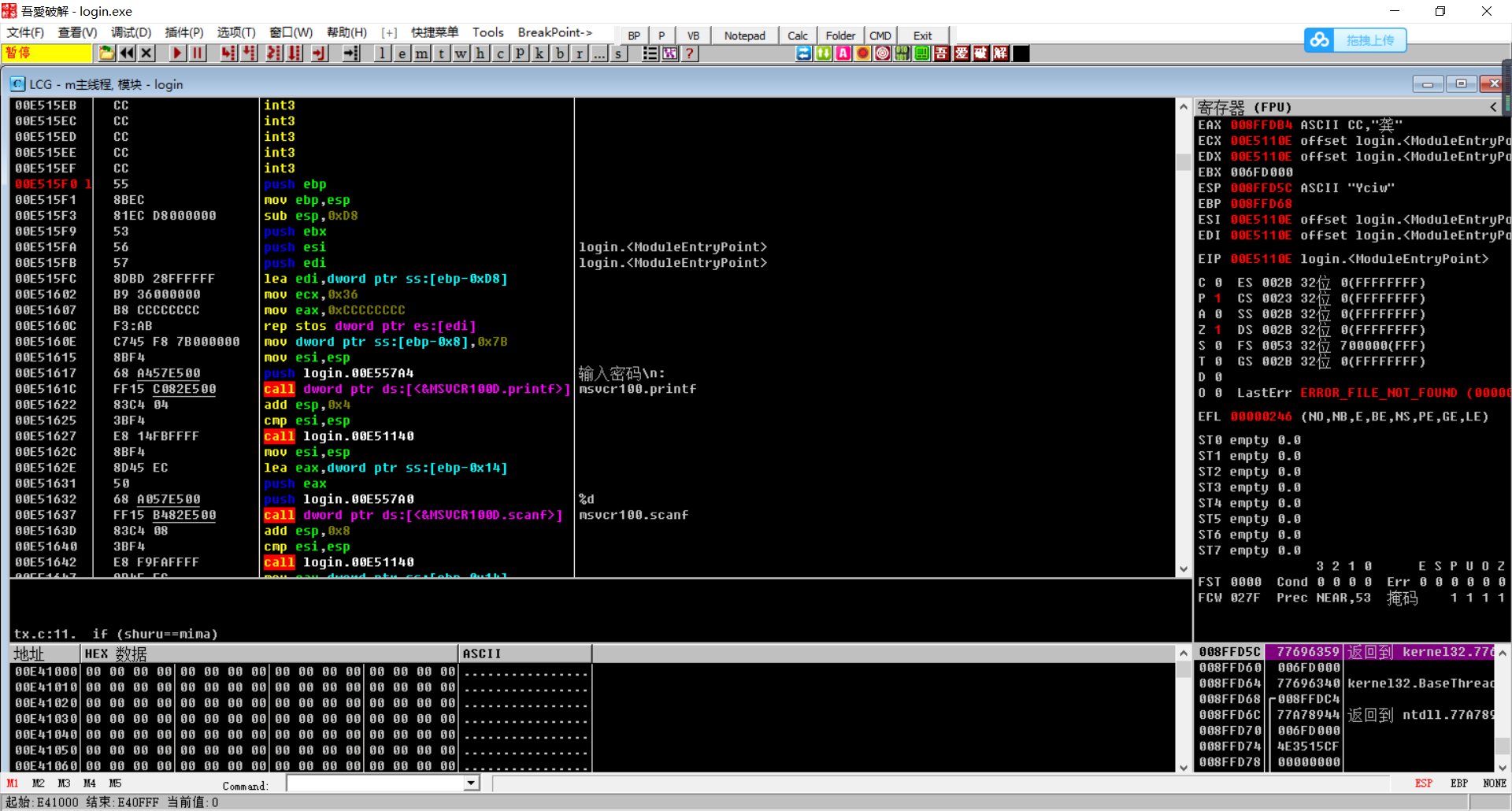Click the Command input field
The image size is (1512, 811).
point(376,783)
